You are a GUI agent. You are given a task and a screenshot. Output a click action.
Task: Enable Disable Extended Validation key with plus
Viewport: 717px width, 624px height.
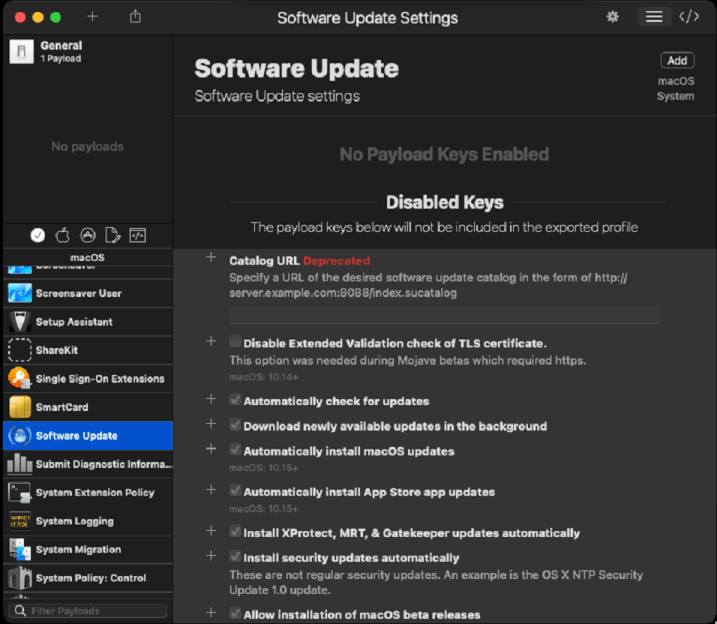[211, 341]
